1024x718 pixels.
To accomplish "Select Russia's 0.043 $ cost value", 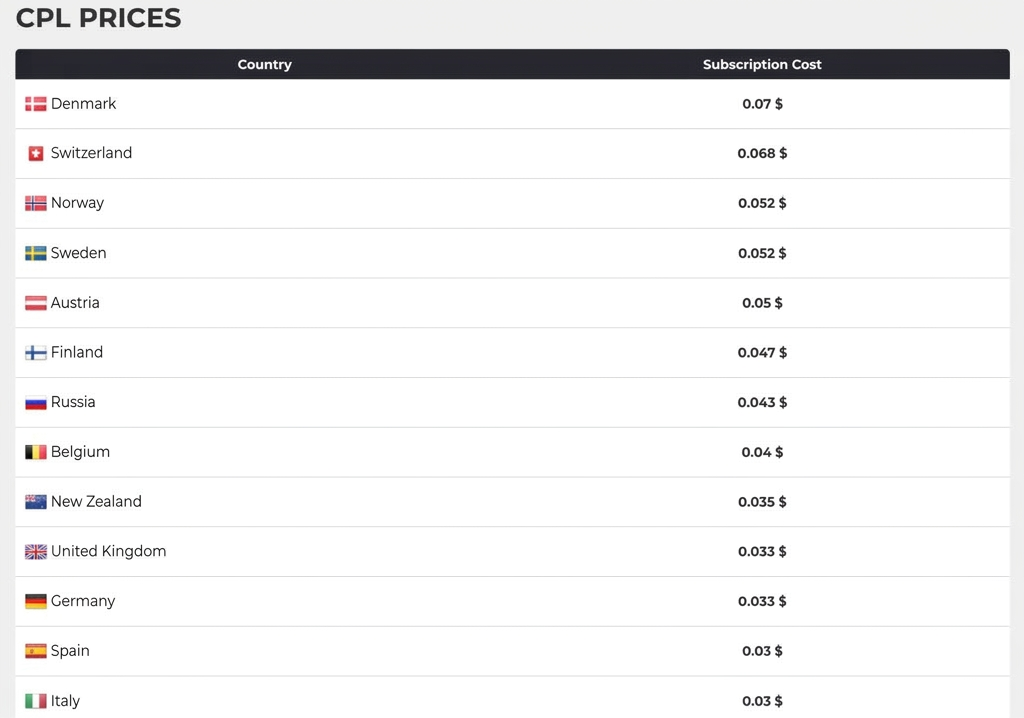I will (x=762, y=402).
